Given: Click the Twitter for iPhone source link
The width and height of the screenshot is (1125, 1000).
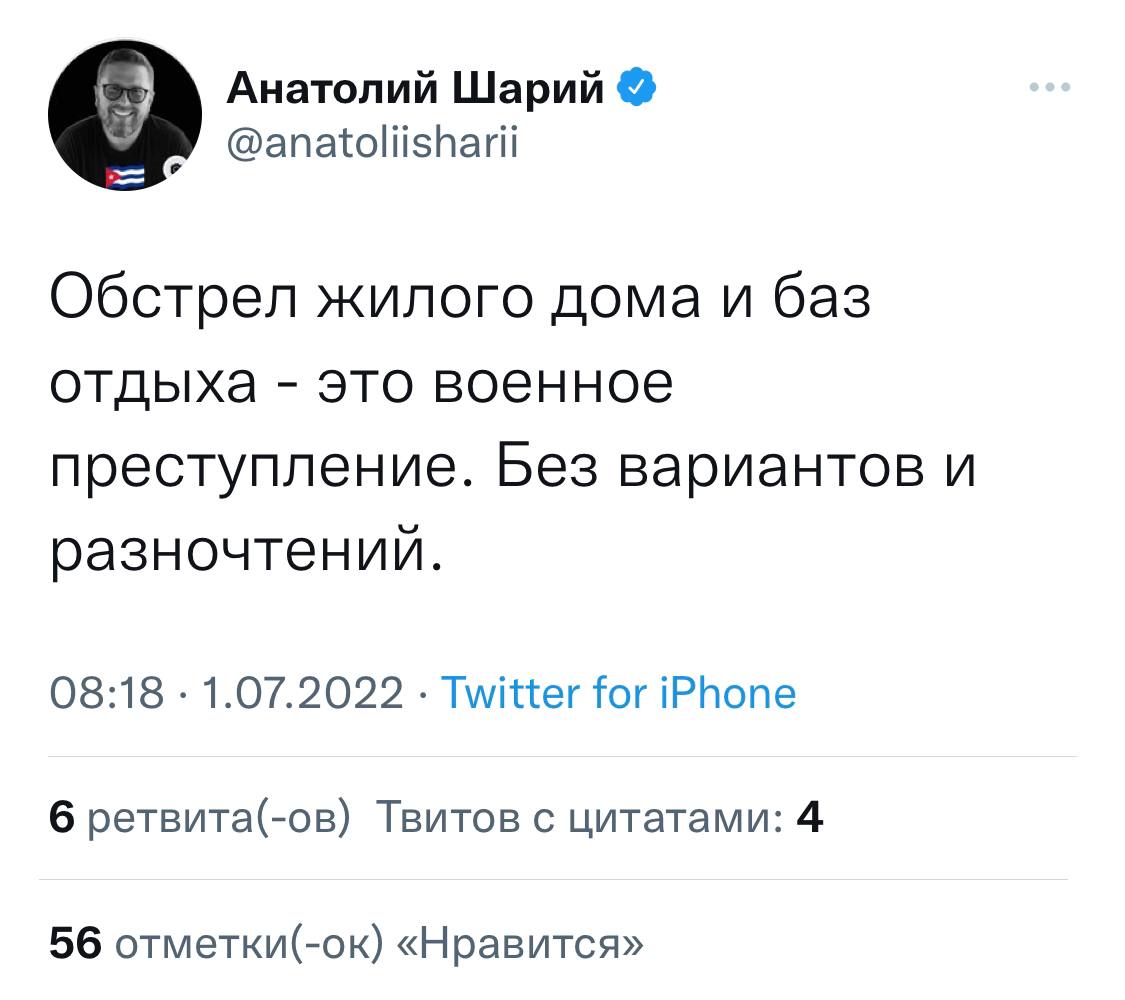Looking at the screenshot, I should 618,692.
